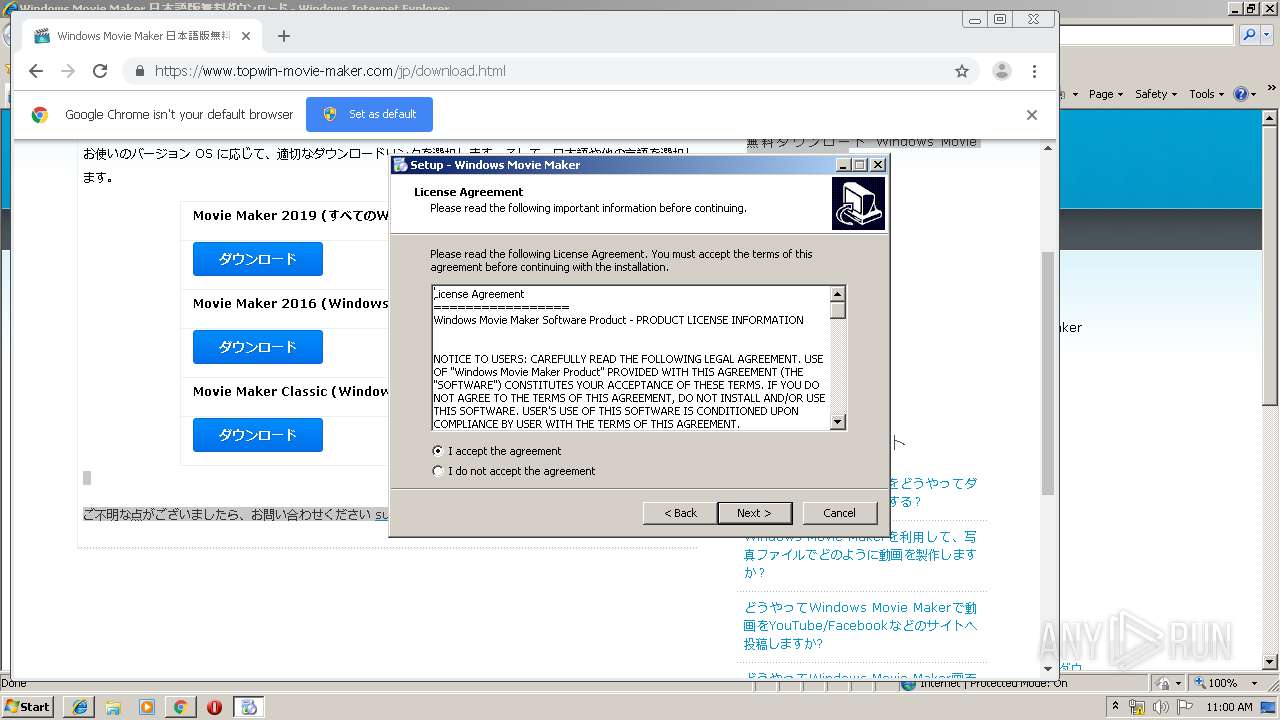The width and height of the screenshot is (1280, 720).
Task: Bookmark page with Chrome star icon
Action: coord(962,71)
